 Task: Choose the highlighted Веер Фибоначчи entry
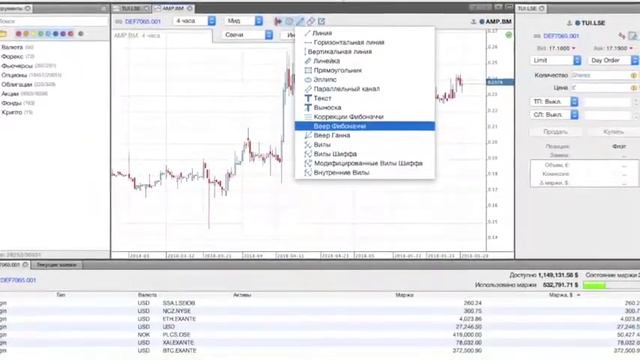[365, 126]
